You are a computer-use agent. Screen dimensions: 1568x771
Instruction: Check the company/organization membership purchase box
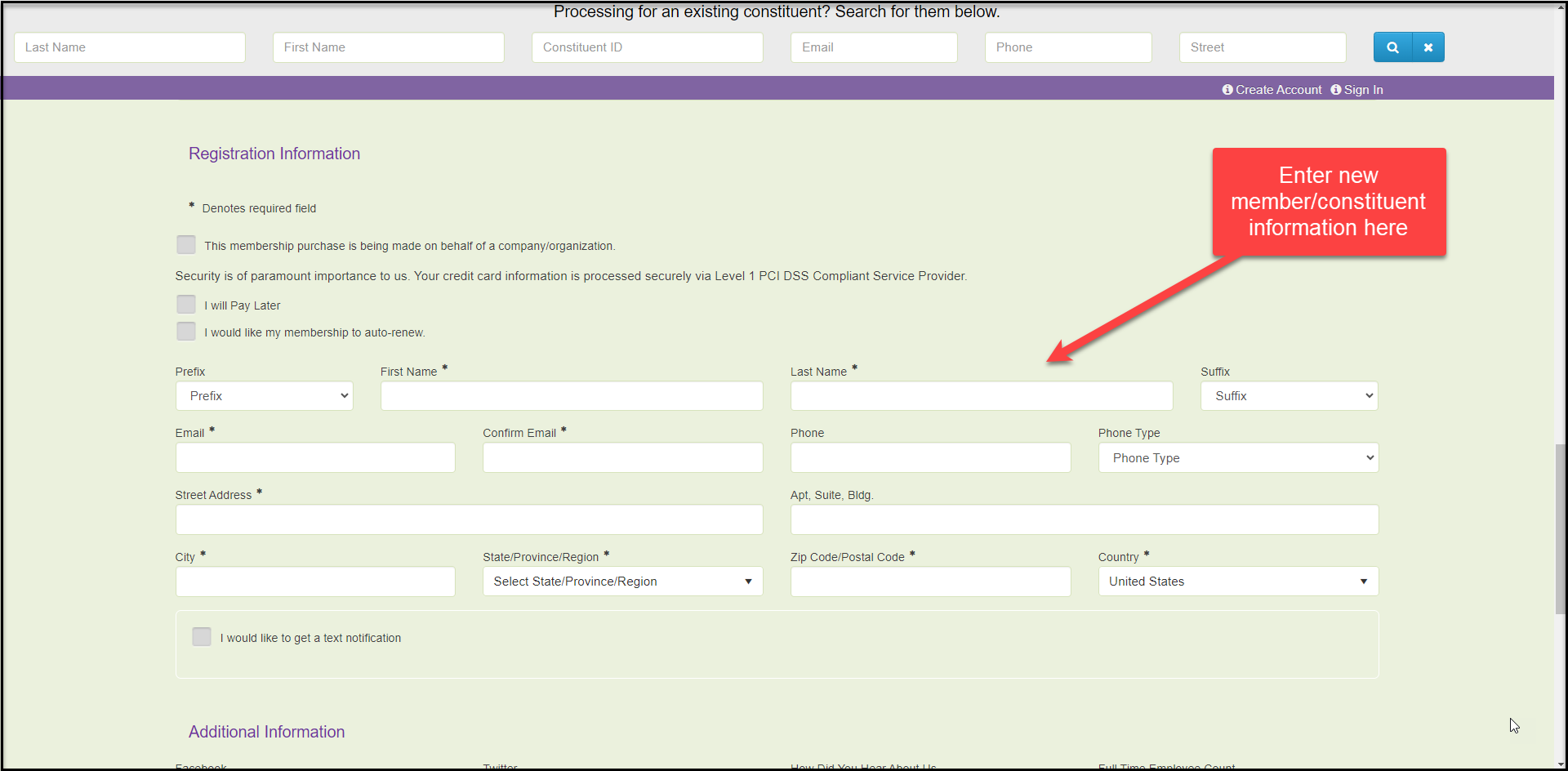click(186, 245)
